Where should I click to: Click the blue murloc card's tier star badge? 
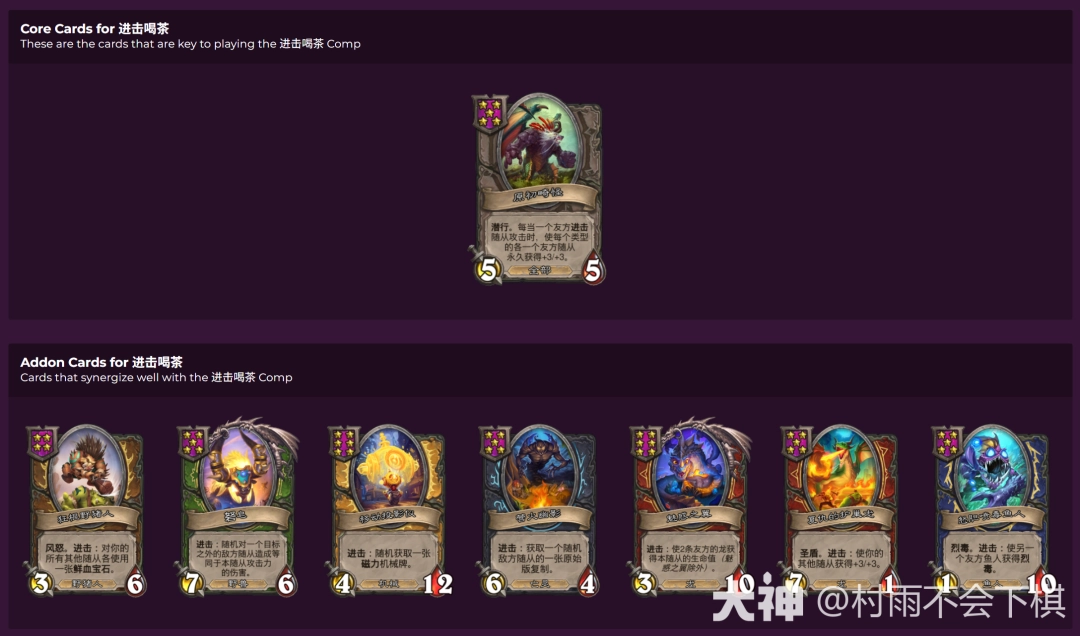(x=948, y=443)
